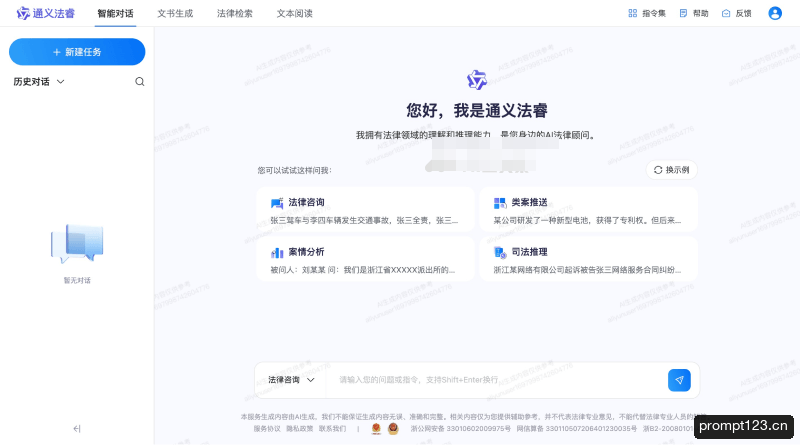Start a new task with 新建任务

pos(77,52)
